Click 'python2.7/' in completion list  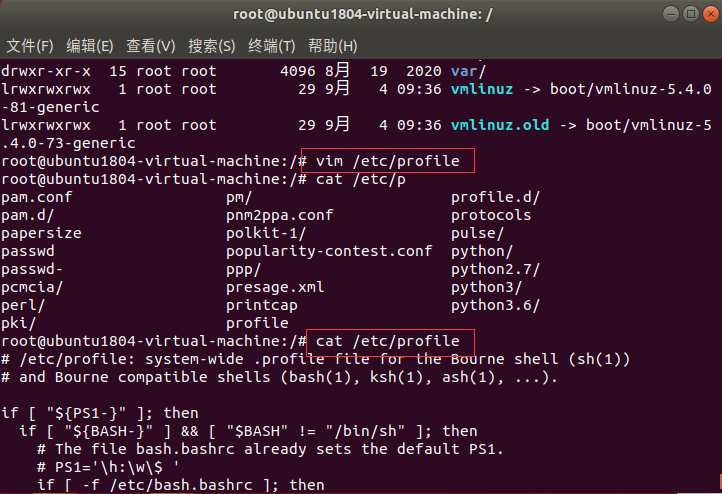[x=495, y=269]
